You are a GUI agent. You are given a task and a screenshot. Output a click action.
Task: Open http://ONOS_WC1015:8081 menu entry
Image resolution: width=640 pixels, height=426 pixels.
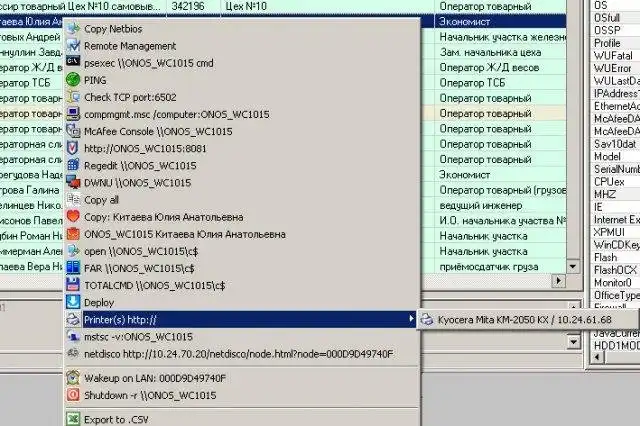pos(242,149)
